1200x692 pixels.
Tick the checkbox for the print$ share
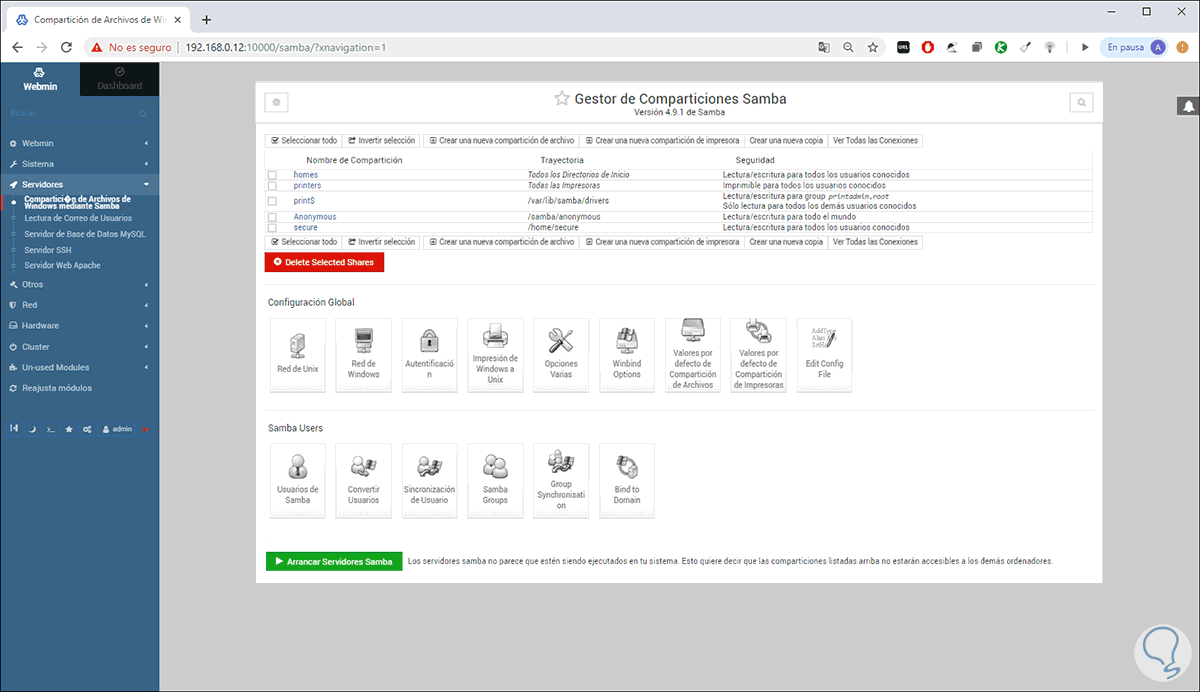(x=272, y=201)
